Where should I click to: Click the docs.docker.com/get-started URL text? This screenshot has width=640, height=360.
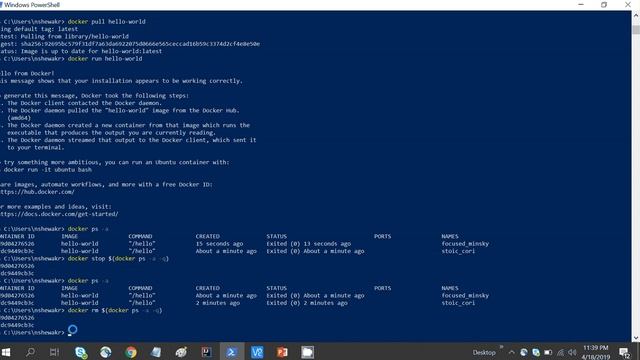click(59, 214)
